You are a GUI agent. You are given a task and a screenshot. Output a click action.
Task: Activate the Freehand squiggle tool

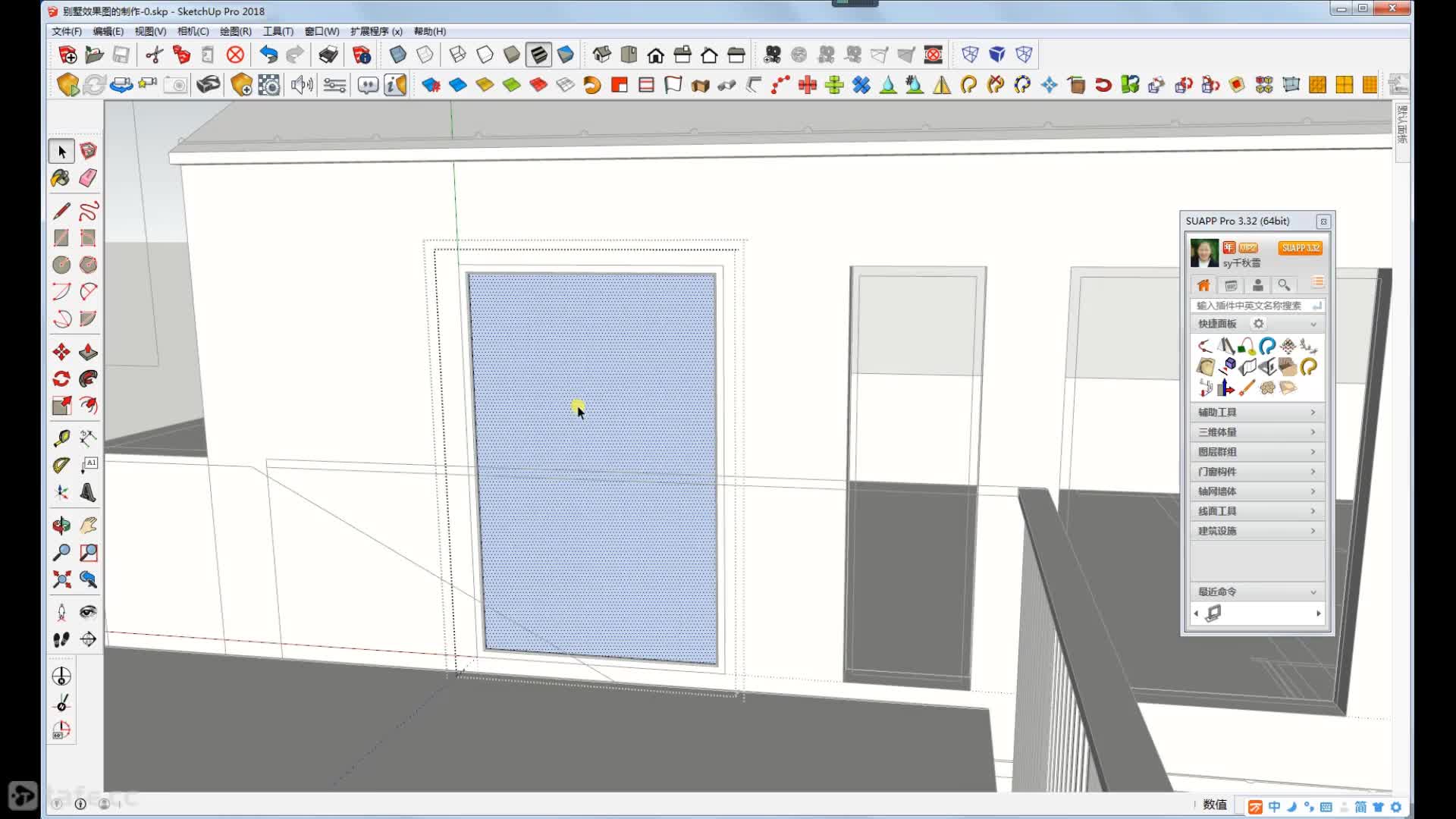pos(88,211)
